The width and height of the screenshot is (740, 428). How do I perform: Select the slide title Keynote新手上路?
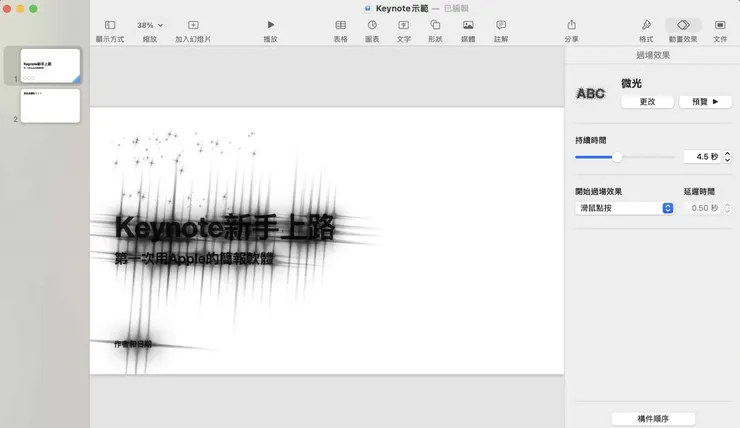(x=225, y=227)
